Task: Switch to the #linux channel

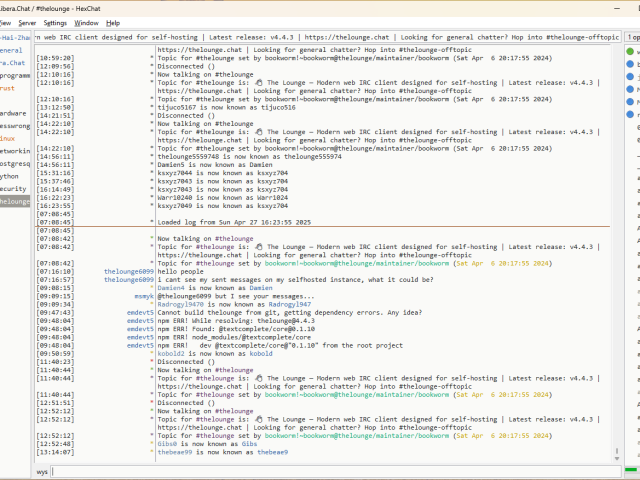Action: (8, 138)
